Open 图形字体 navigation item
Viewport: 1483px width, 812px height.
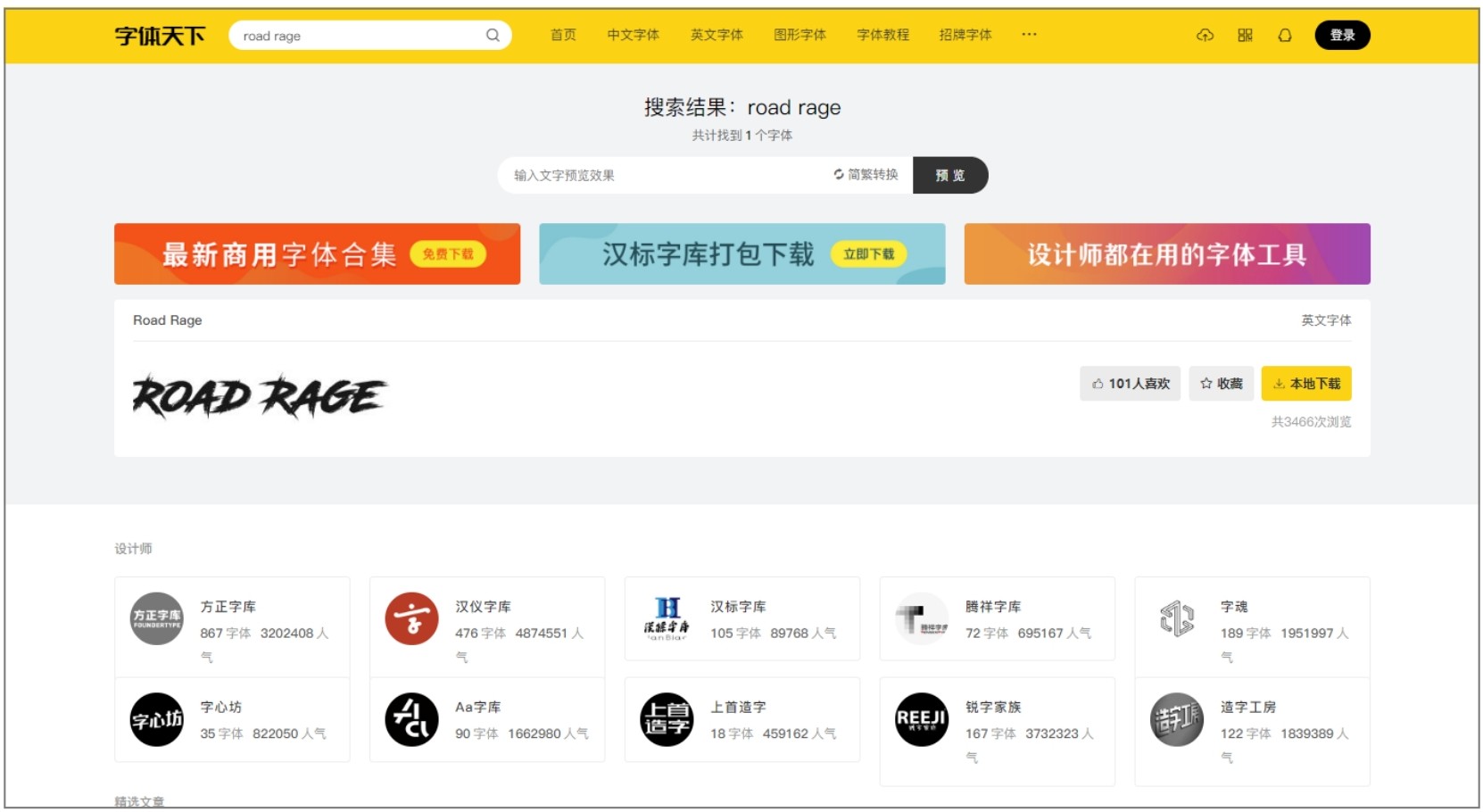coord(799,35)
